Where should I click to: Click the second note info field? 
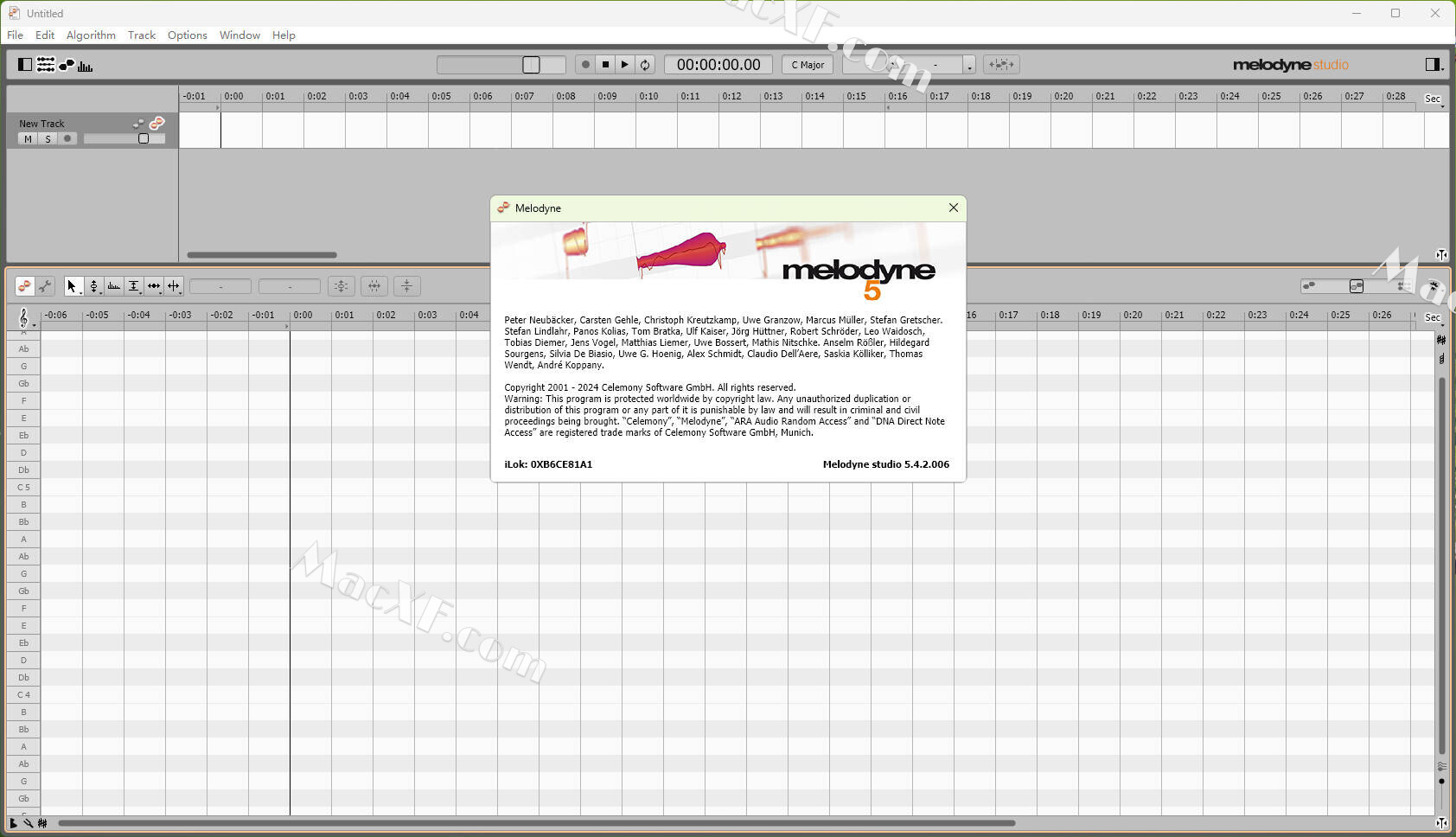(290, 286)
